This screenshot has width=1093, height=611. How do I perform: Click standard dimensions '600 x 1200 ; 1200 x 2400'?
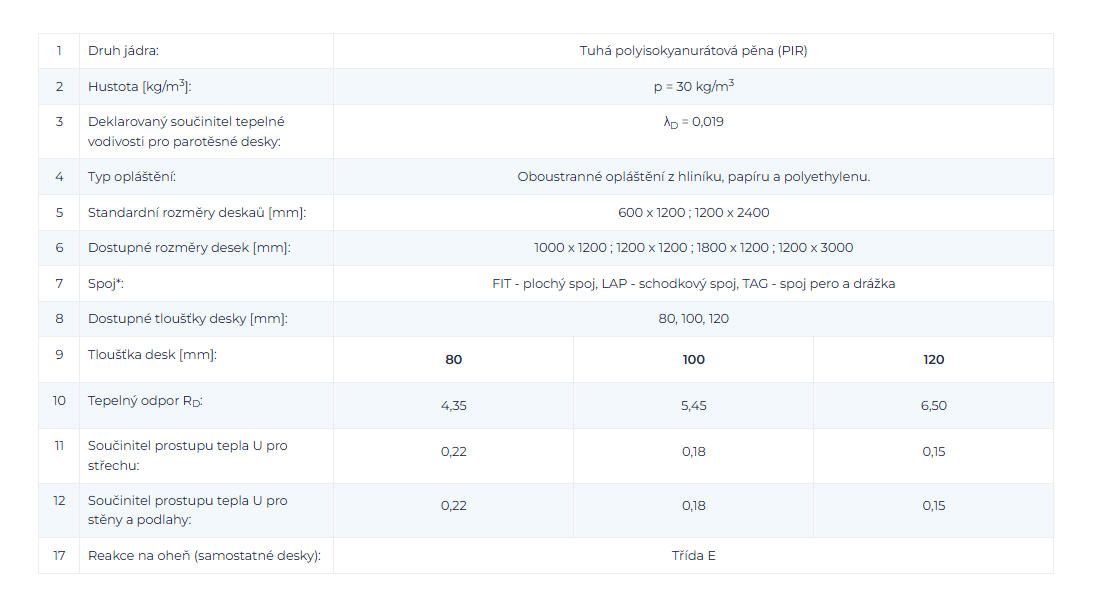pos(693,212)
